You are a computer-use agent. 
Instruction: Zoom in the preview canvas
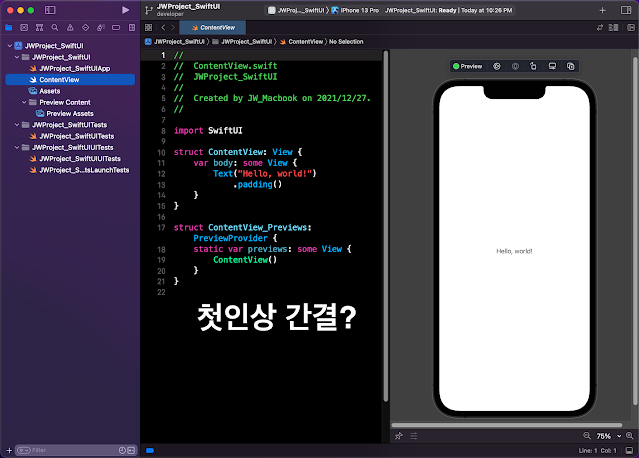630,436
